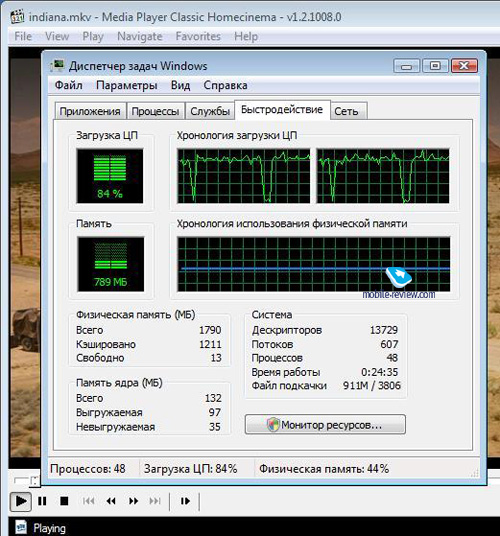Open the Файл menu in Task Manager

coord(69,85)
